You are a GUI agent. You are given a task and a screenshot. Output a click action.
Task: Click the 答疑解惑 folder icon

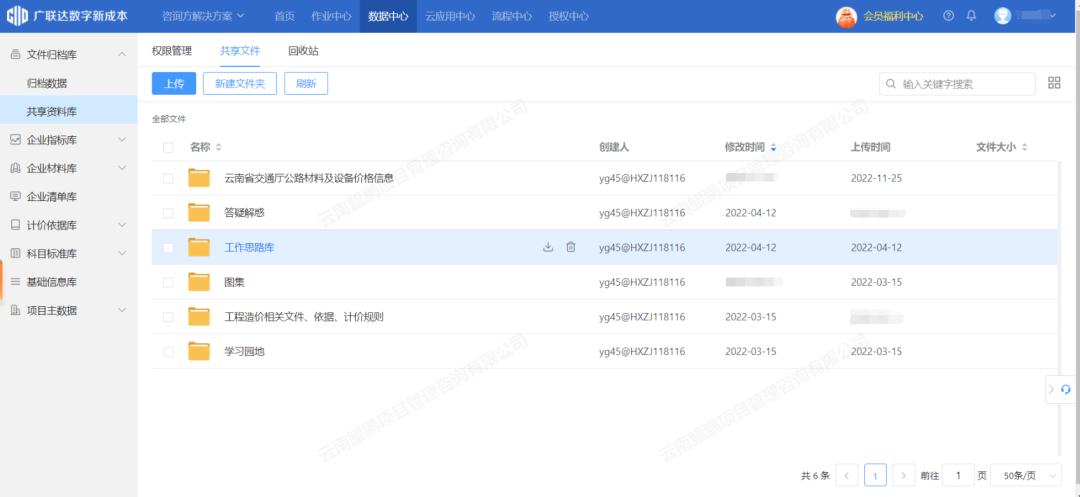click(x=199, y=213)
